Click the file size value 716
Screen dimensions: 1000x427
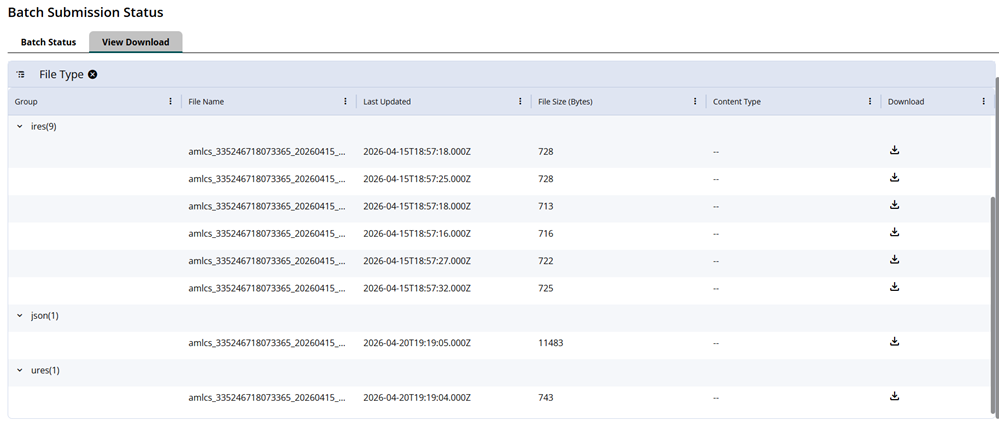tap(546, 234)
